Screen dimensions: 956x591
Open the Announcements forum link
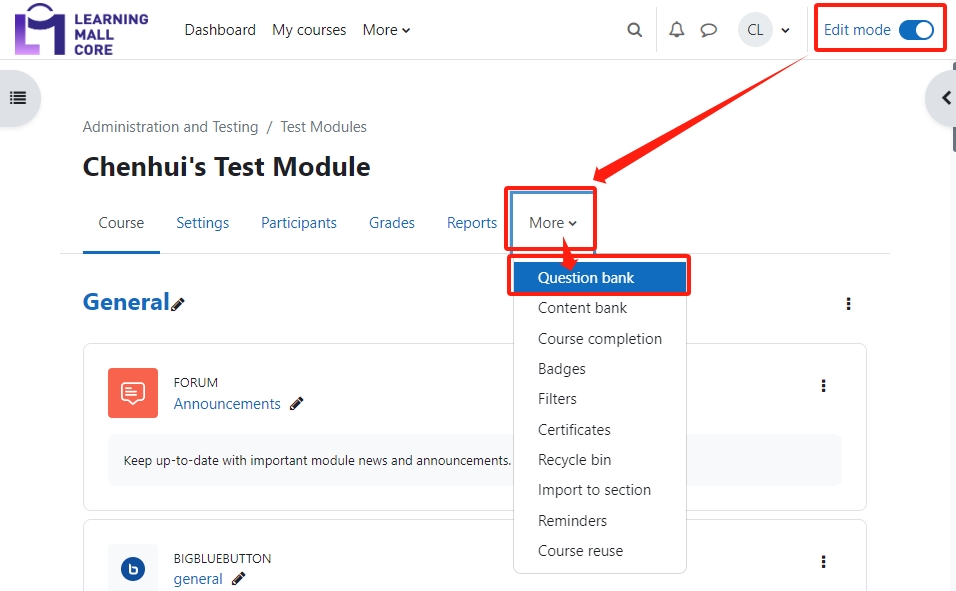[x=227, y=404]
